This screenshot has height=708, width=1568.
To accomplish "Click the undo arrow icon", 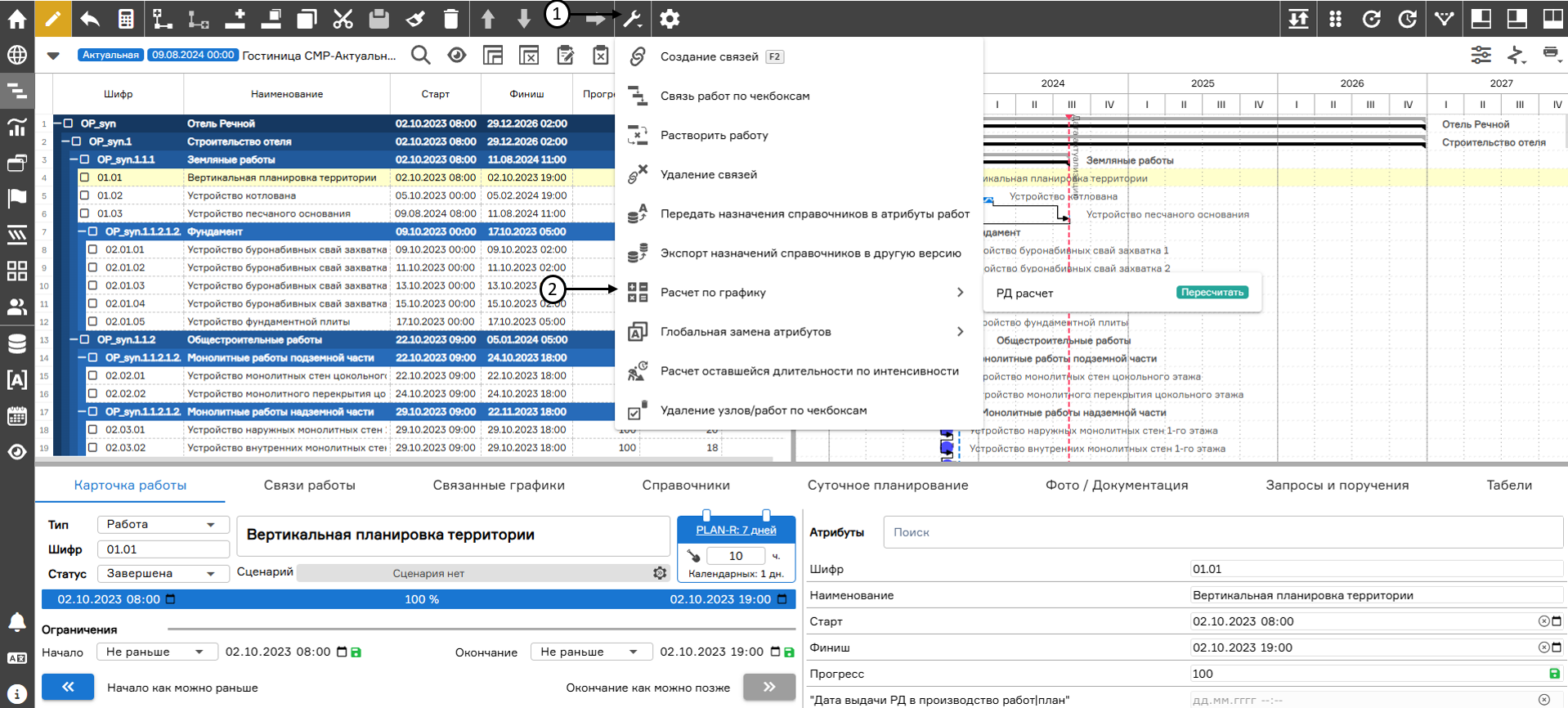I will 90,19.
